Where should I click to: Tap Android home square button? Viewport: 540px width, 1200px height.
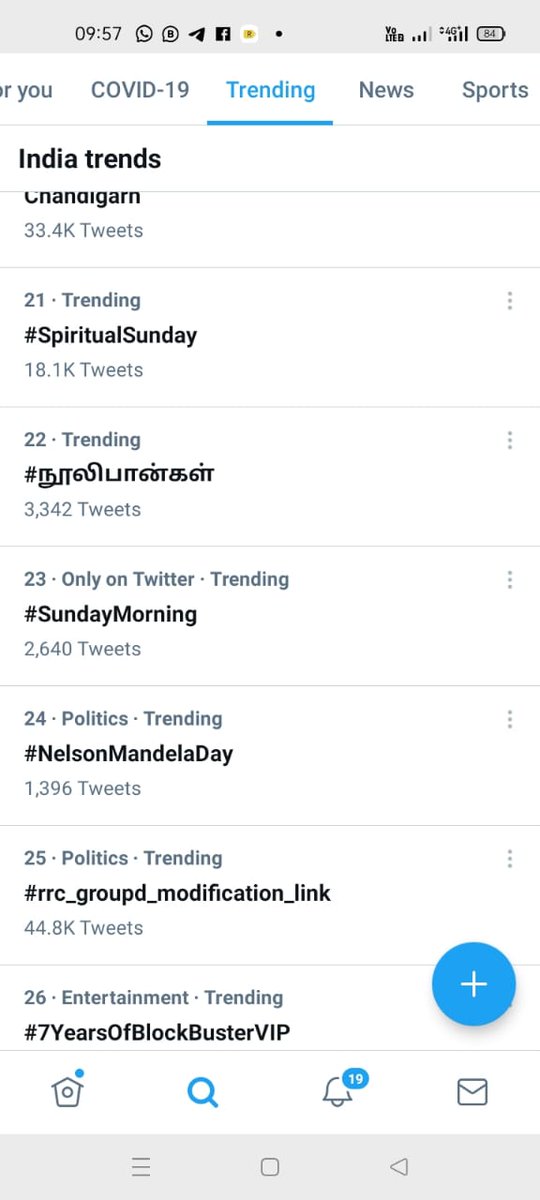(269, 1166)
